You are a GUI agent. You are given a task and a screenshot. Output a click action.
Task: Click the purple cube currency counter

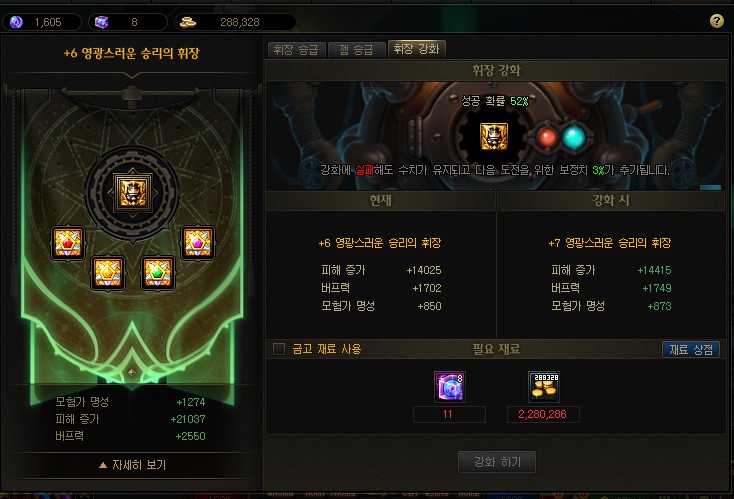[x=128, y=22]
